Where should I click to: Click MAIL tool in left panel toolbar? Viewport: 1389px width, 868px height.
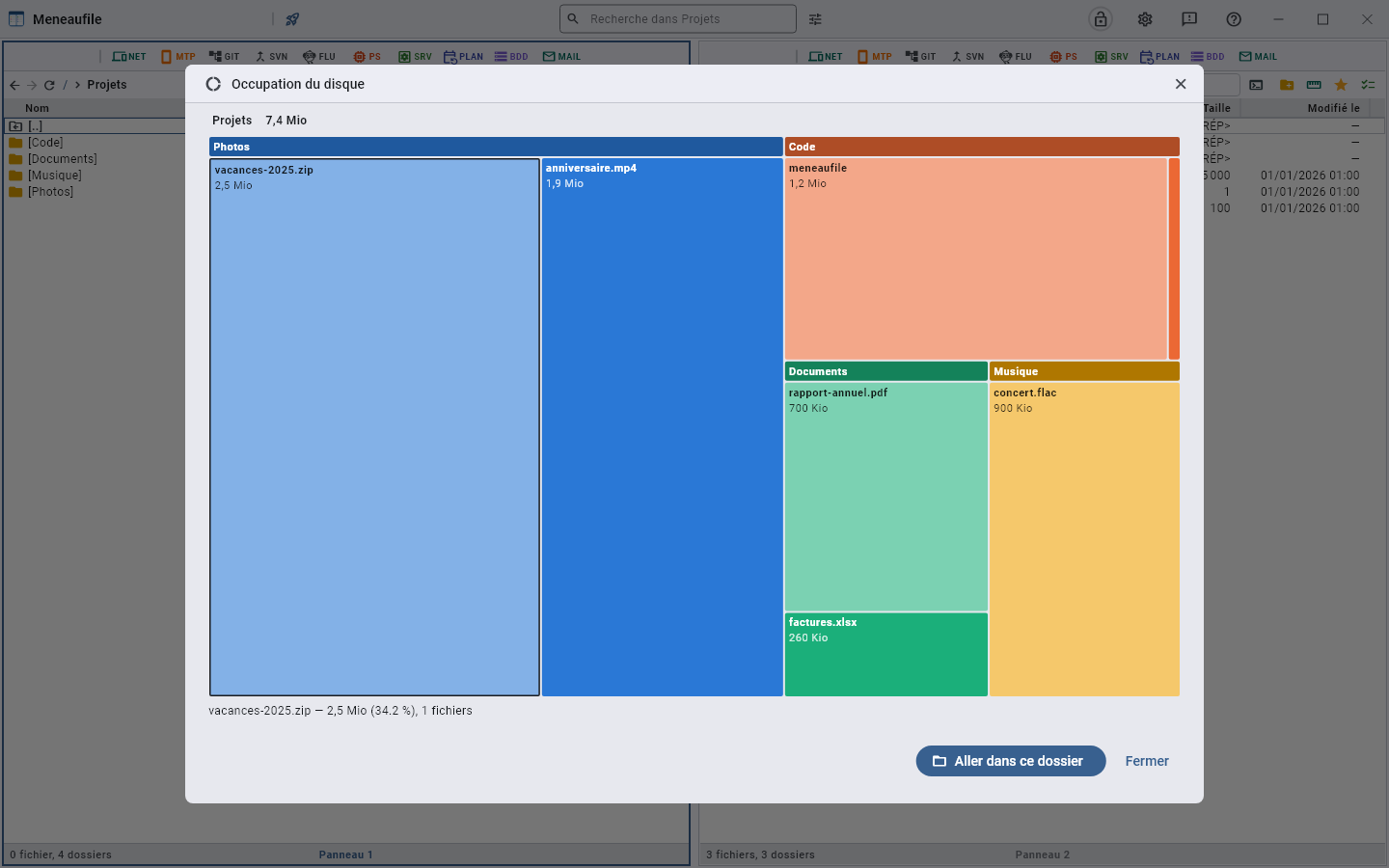click(x=562, y=57)
